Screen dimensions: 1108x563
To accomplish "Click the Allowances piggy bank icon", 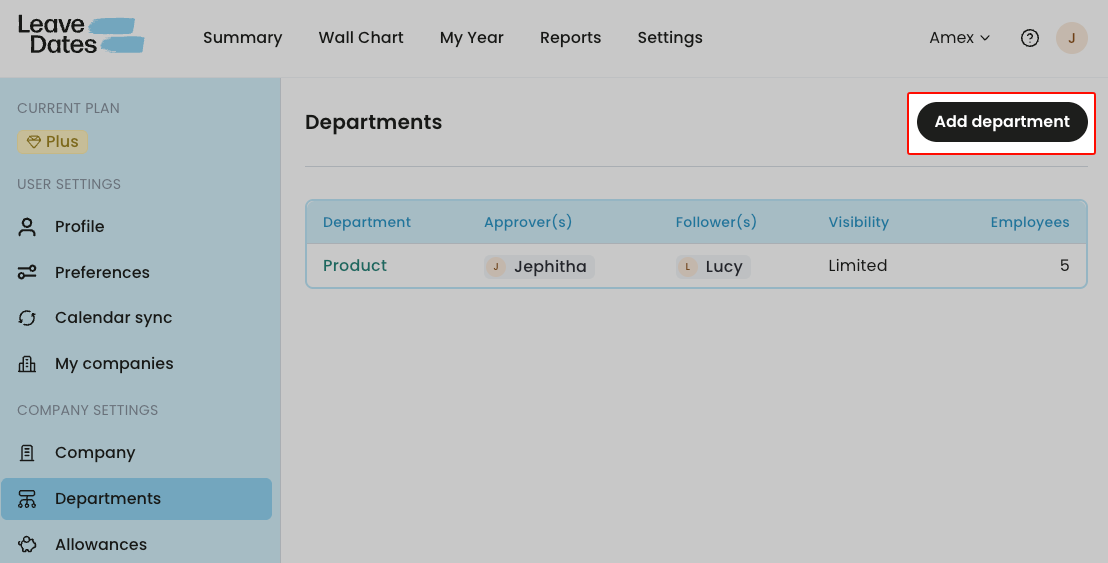I will click(x=27, y=545).
